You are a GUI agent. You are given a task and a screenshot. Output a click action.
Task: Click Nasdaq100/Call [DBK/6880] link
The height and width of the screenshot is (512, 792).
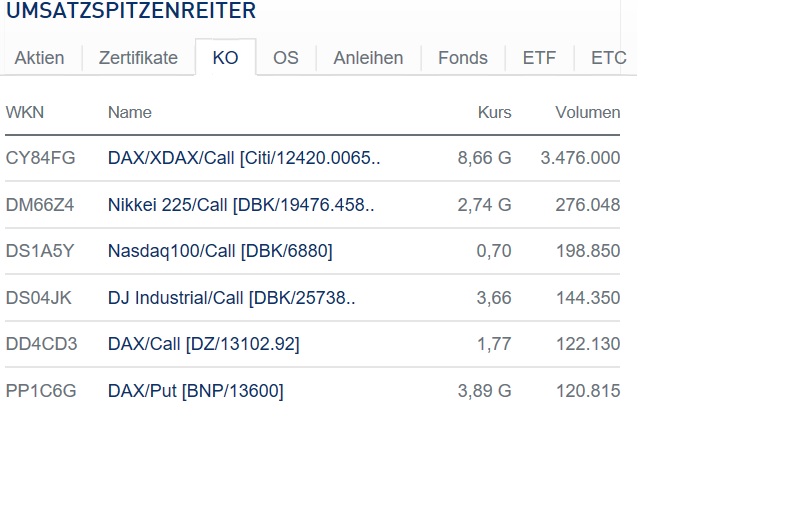pyautogui.click(x=220, y=251)
